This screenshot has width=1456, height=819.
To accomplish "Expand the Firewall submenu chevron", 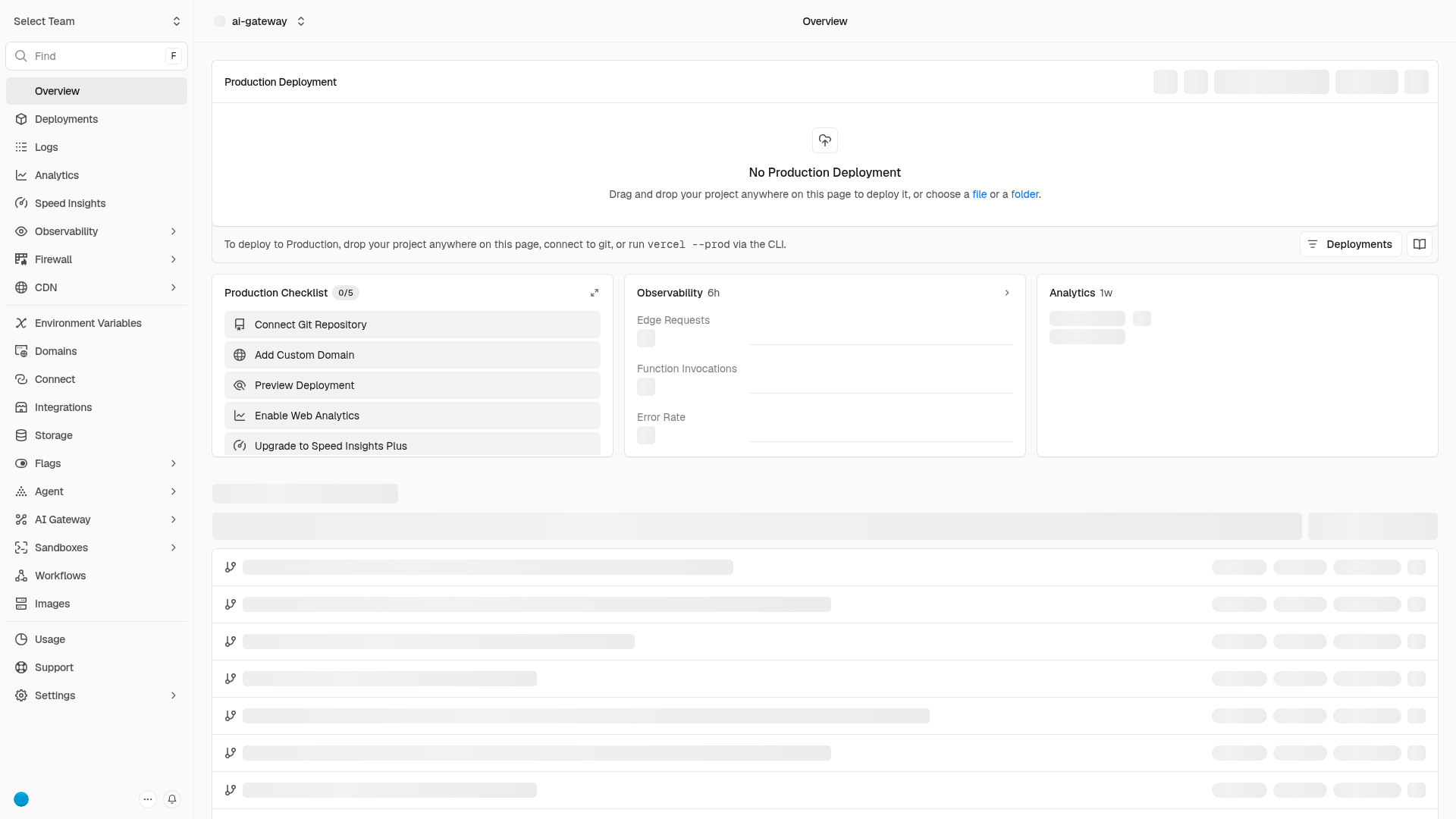I will [174, 259].
